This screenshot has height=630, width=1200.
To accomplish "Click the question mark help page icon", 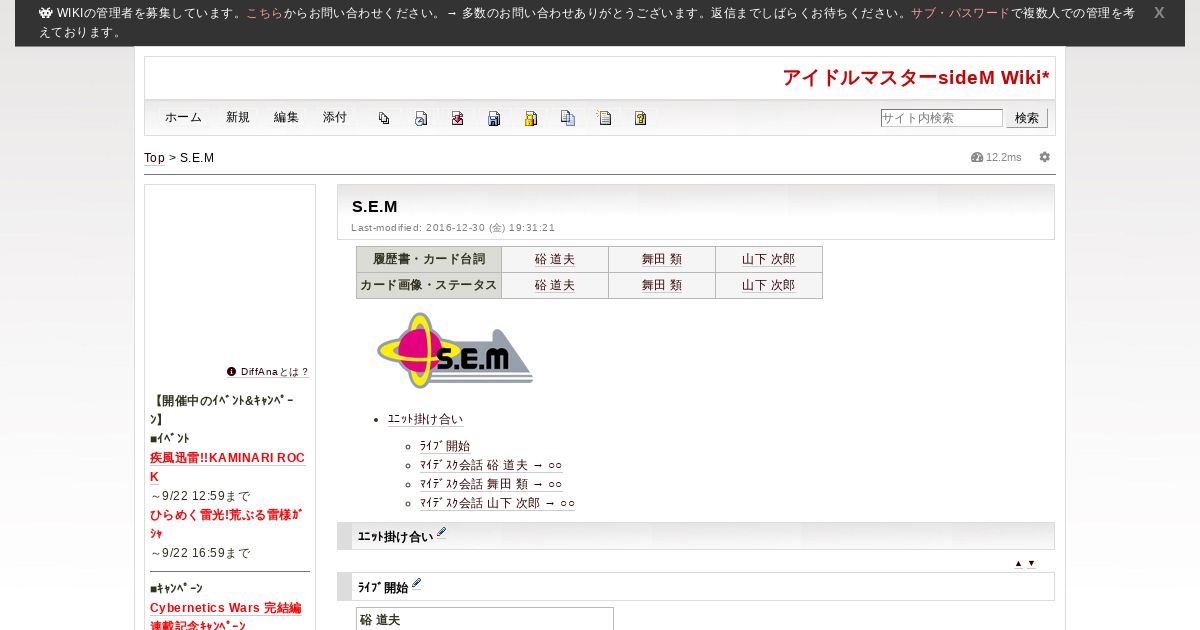I will click(641, 118).
